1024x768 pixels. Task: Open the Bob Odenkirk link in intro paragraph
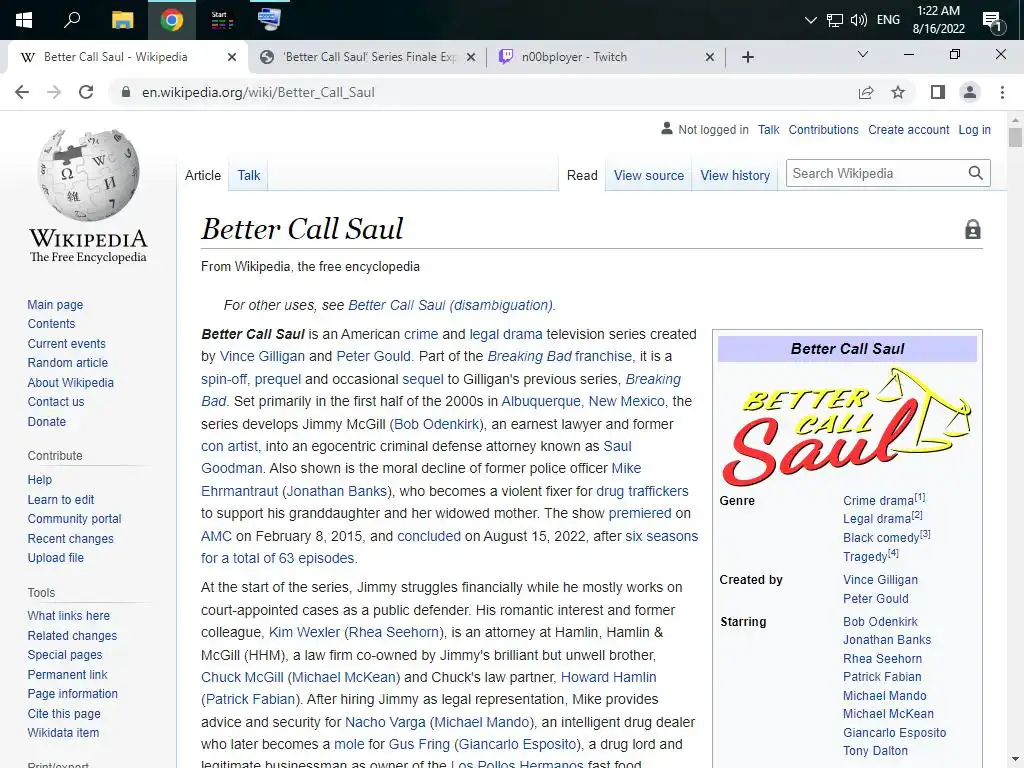tap(436, 424)
